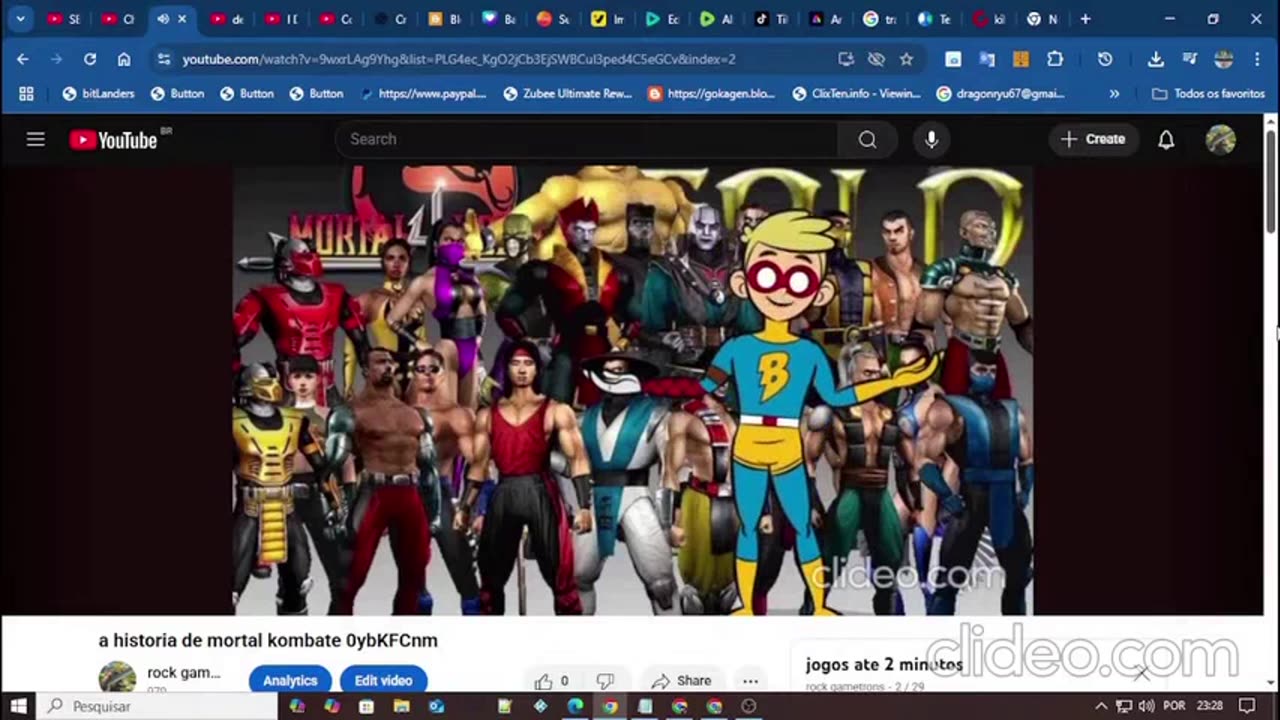Click the Pesquisar taskbar search box
This screenshot has width=1280, height=720.
(158, 706)
